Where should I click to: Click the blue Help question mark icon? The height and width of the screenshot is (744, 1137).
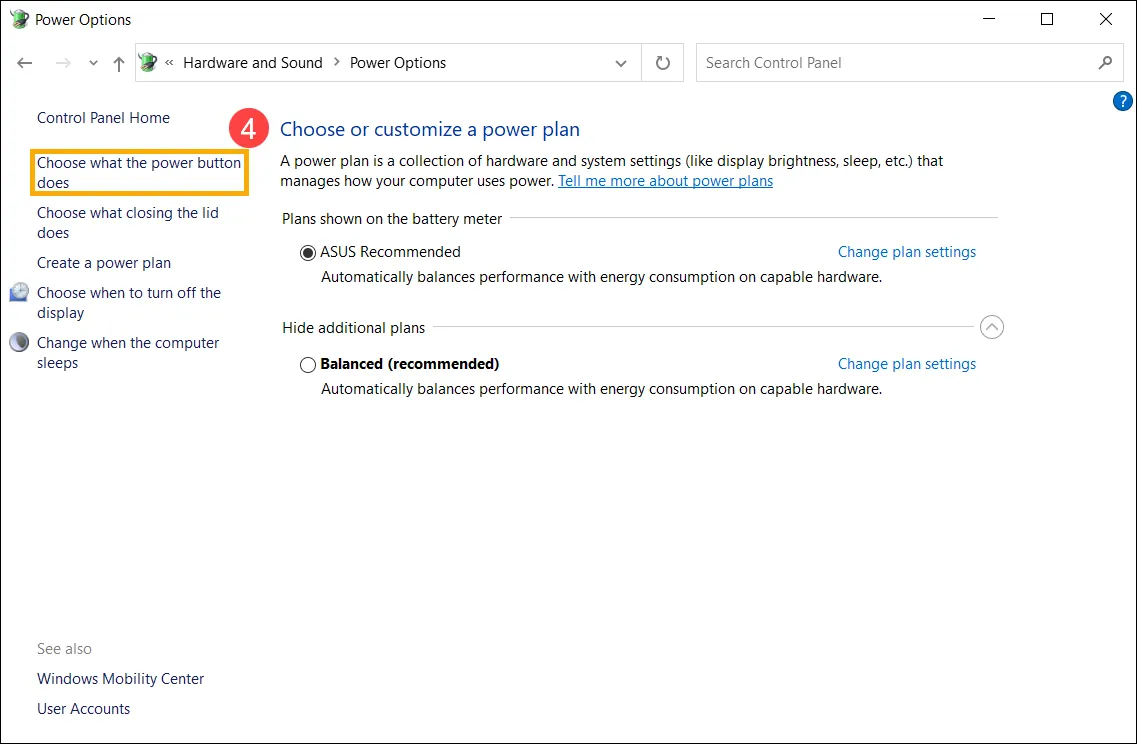pyautogui.click(x=1122, y=100)
